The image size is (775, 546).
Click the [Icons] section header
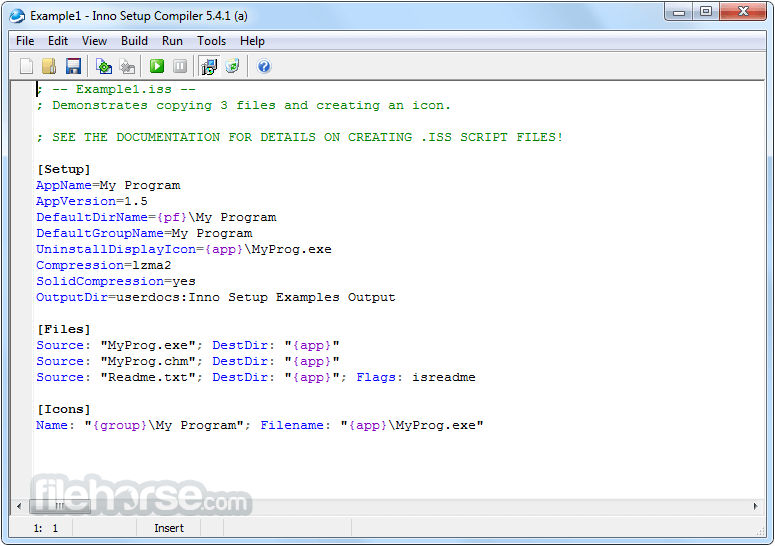pyautogui.click(x=64, y=409)
